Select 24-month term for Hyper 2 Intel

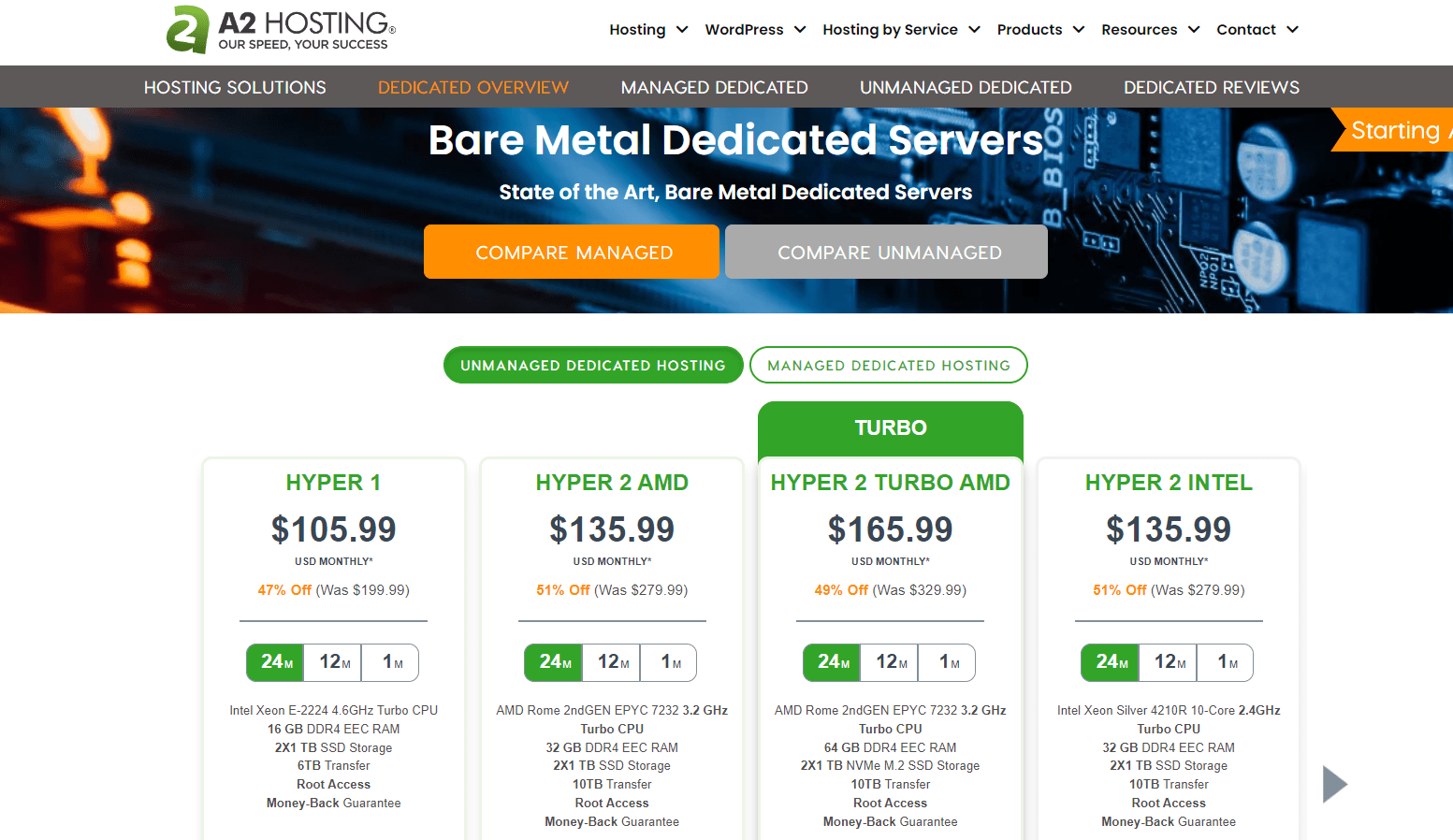click(x=1111, y=662)
